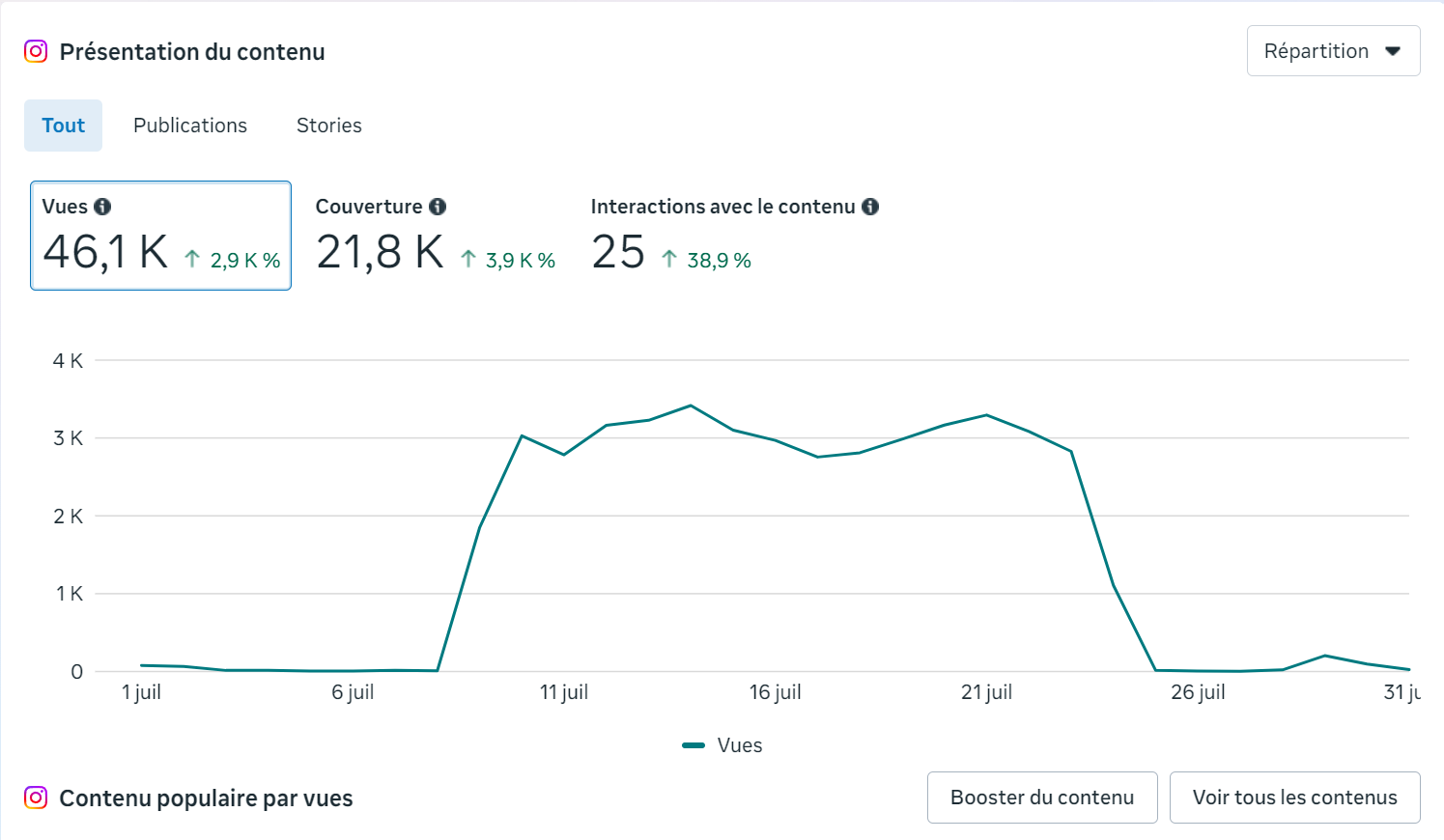Image resolution: width=1444 pixels, height=840 pixels.
Task: Open the info icon next to Couverture
Action: point(438,207)
